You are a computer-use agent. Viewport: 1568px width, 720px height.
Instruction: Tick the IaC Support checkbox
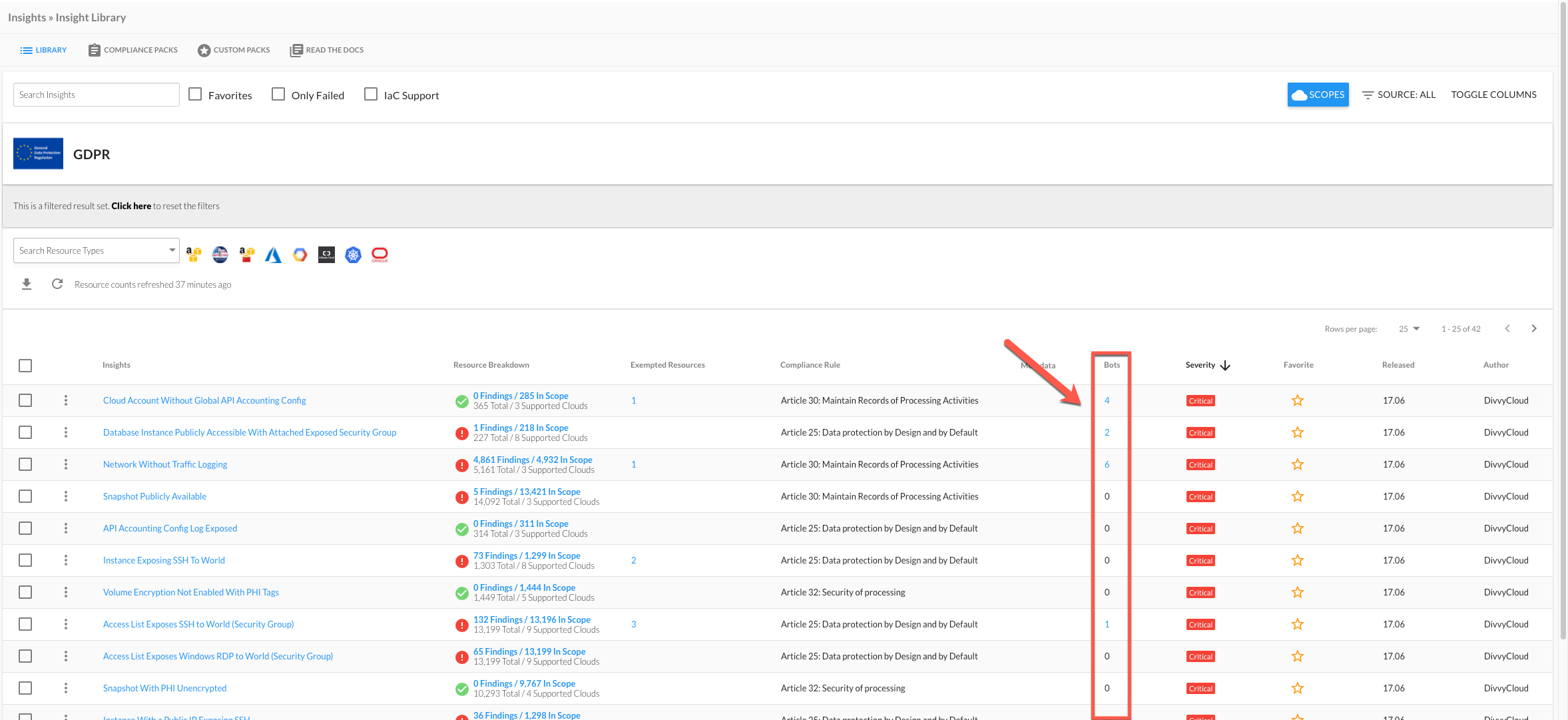click(x=371, y=95)
